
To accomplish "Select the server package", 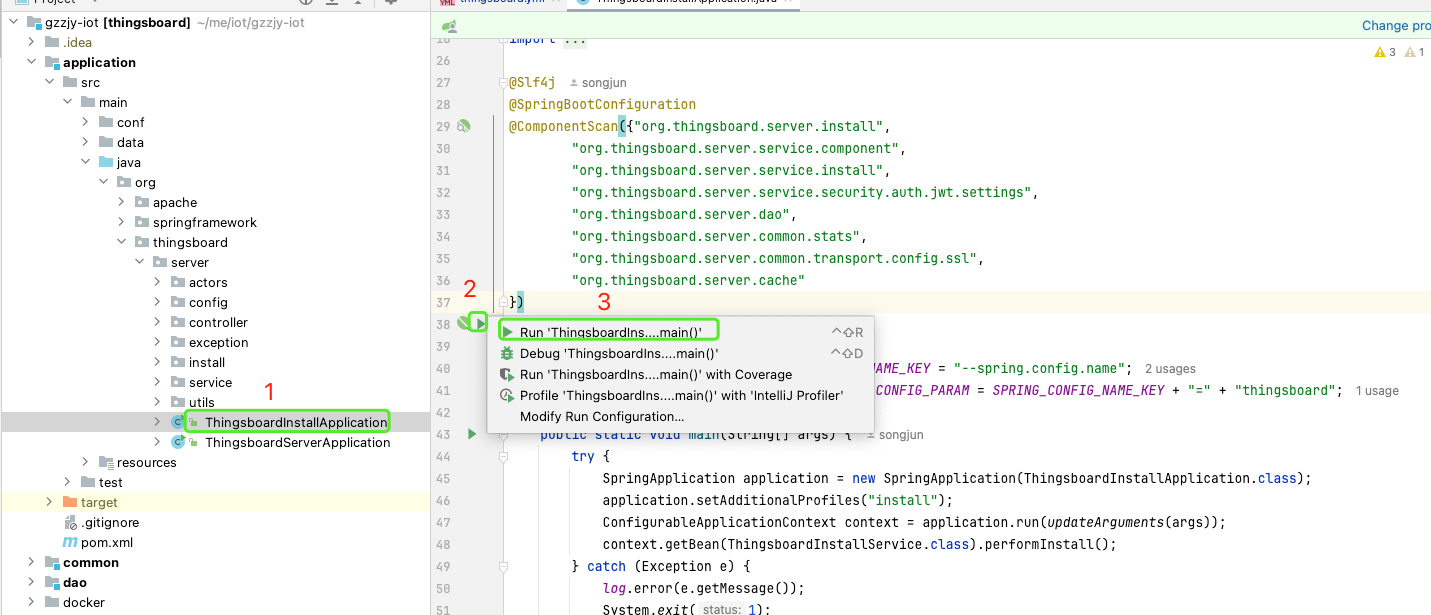I will pyautogui.click(x=190, y=262).
